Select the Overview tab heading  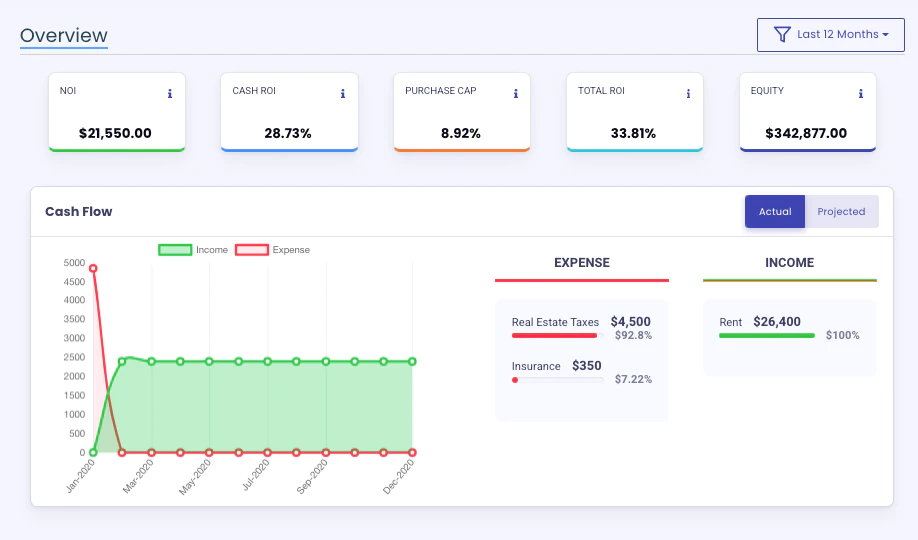coord(64,36)
